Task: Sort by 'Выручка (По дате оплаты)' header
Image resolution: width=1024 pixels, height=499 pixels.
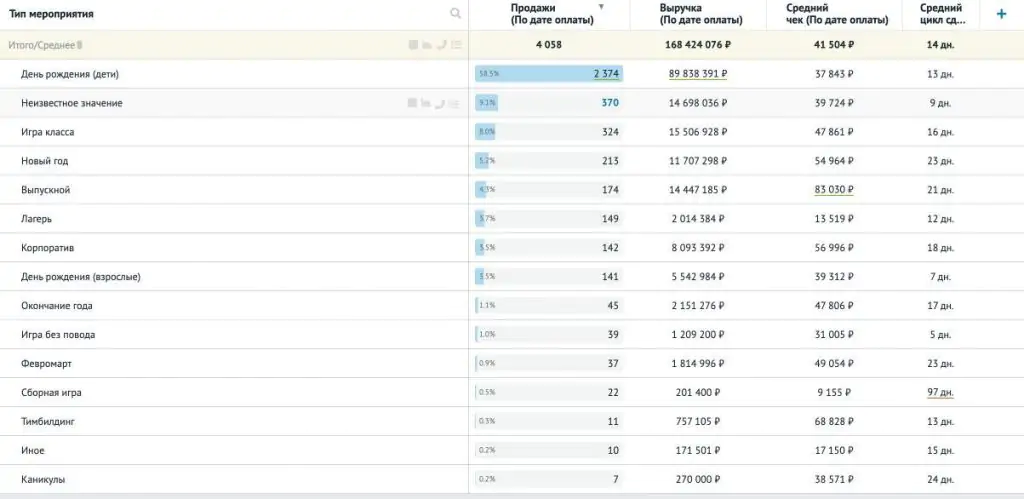Action: coord(701,14)
